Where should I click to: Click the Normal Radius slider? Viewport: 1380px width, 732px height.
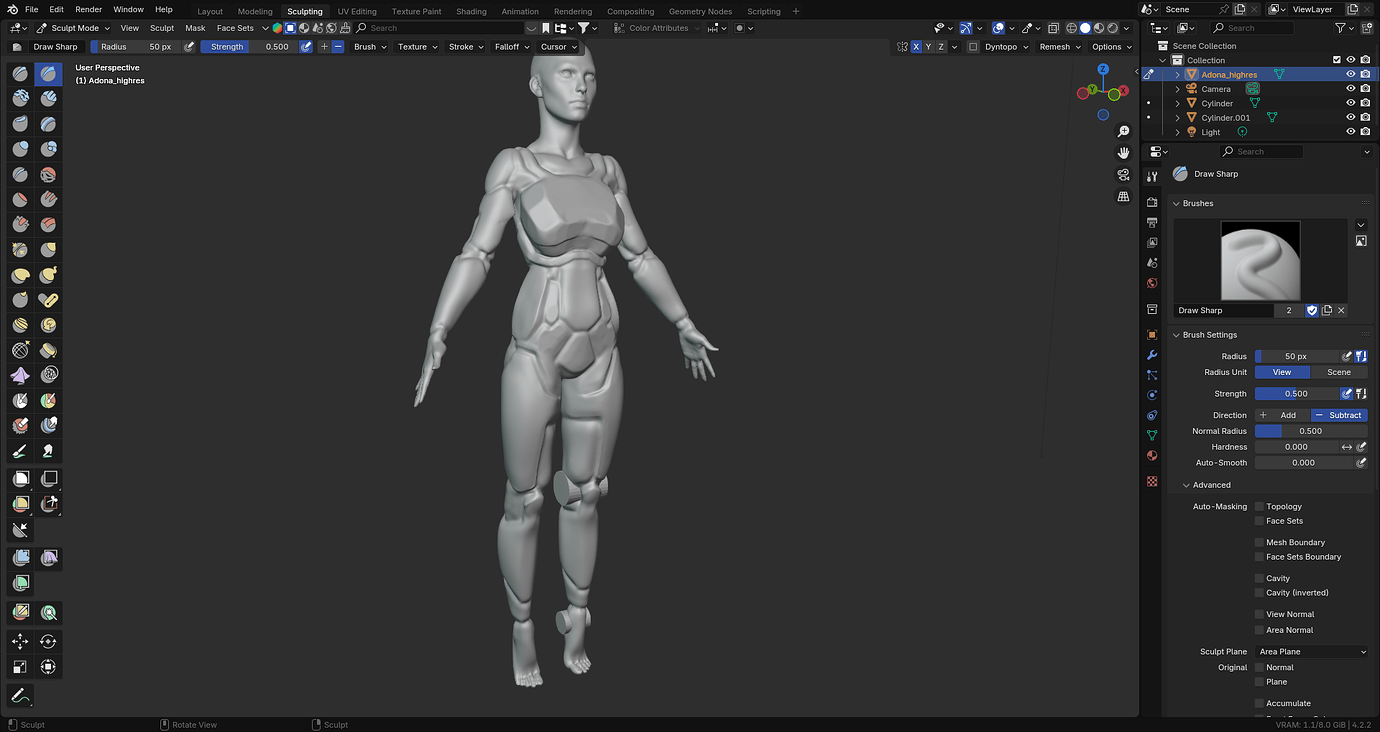[1311, 431]
